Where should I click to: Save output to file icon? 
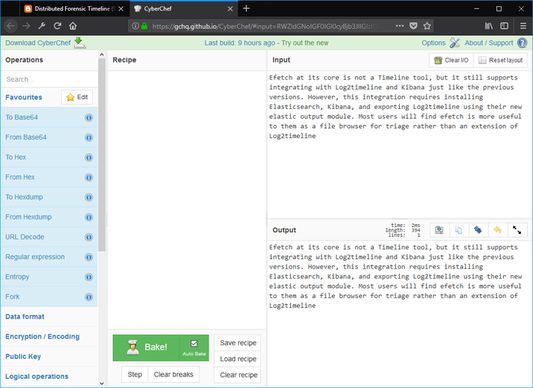tap(439, 230)
